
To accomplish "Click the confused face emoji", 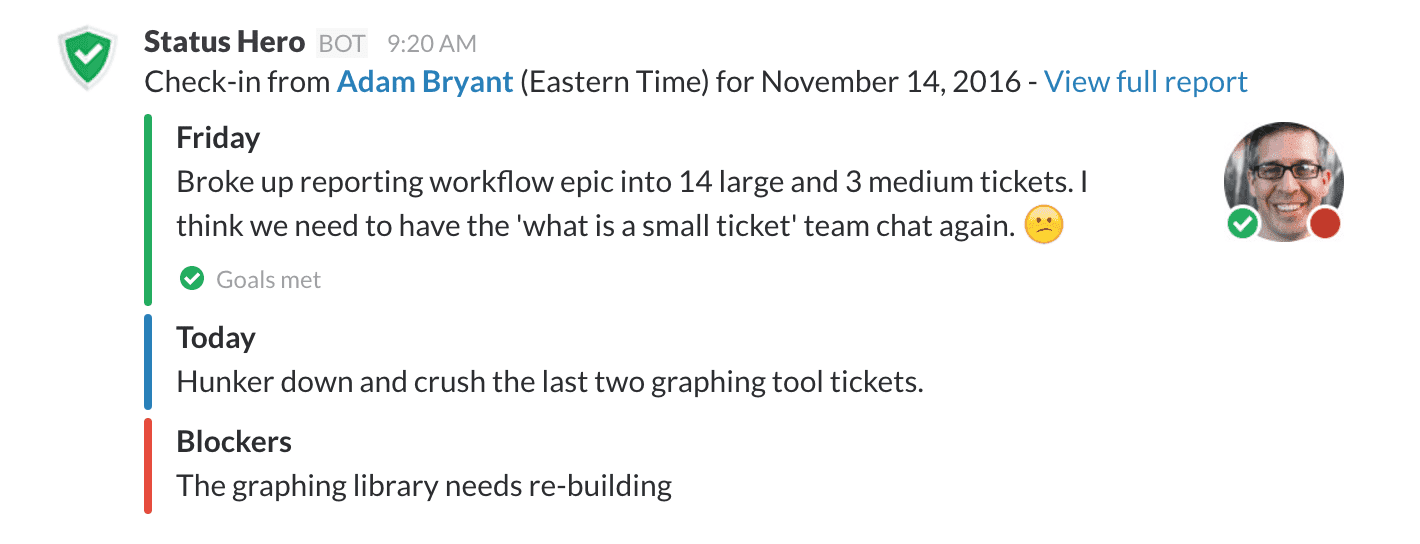I will click(x=1045, y=226).
